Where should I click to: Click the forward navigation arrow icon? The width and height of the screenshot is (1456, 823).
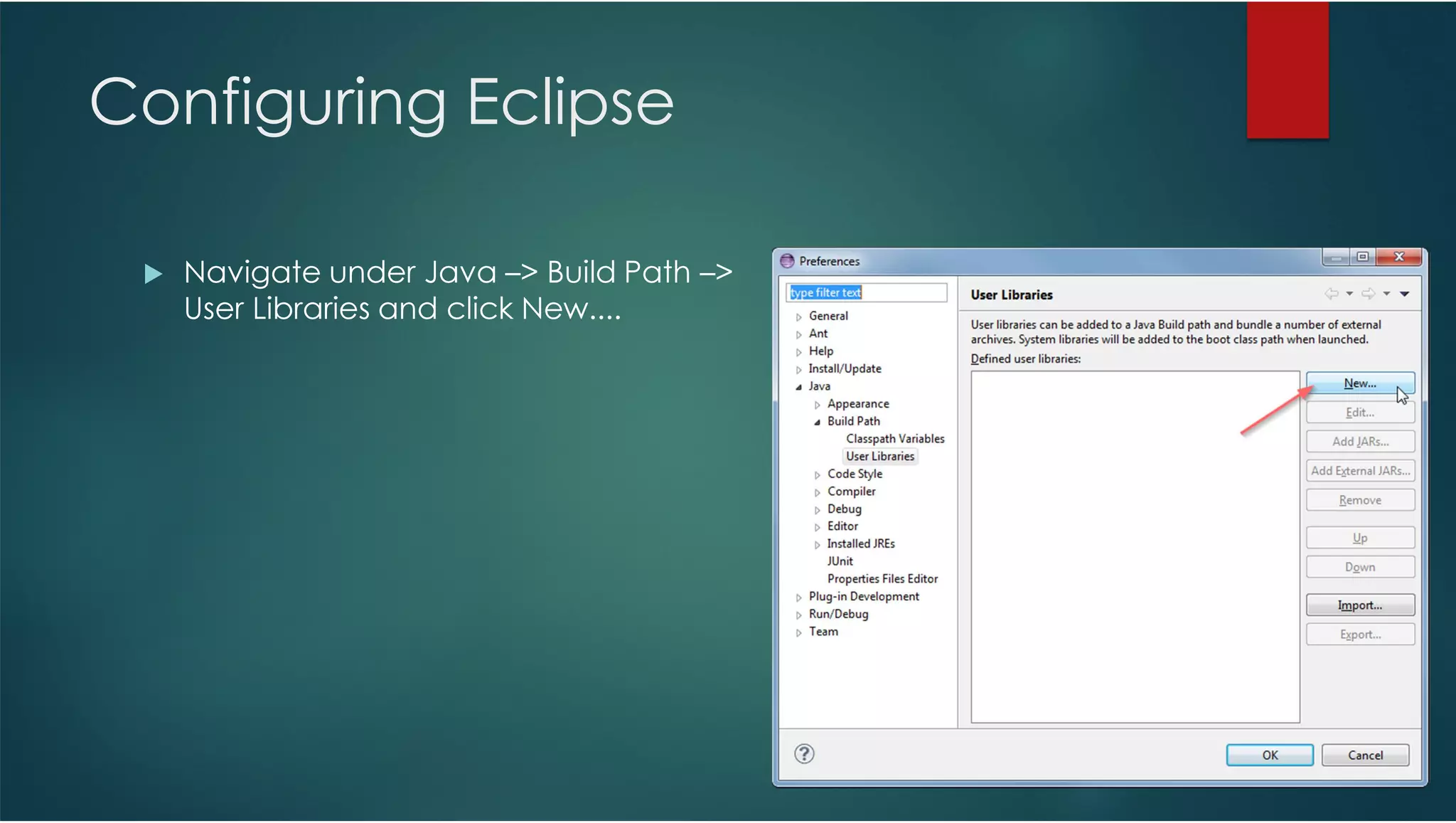pos(1368,294)
